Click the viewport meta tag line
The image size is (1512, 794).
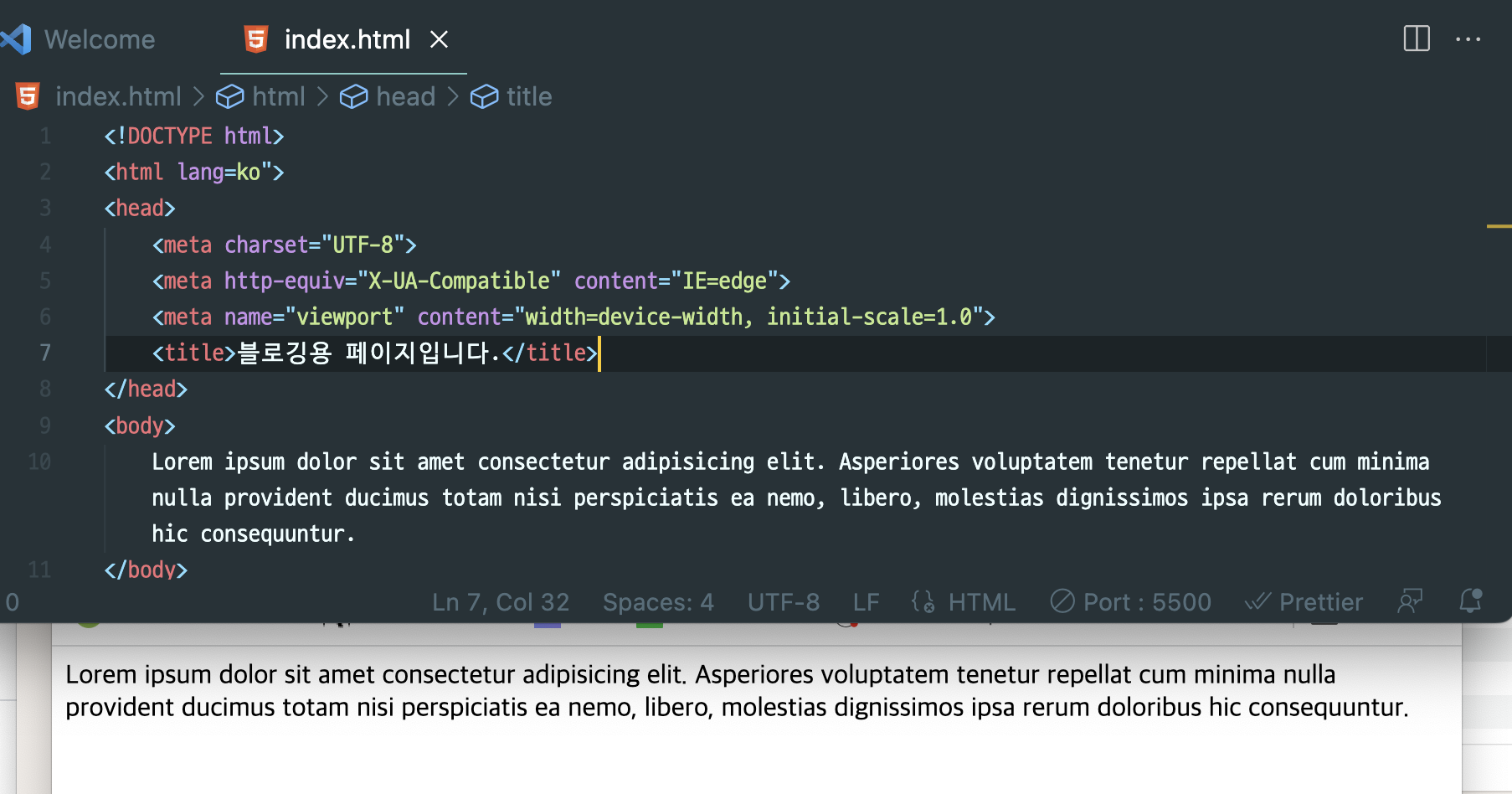click(x=573, y=317)
